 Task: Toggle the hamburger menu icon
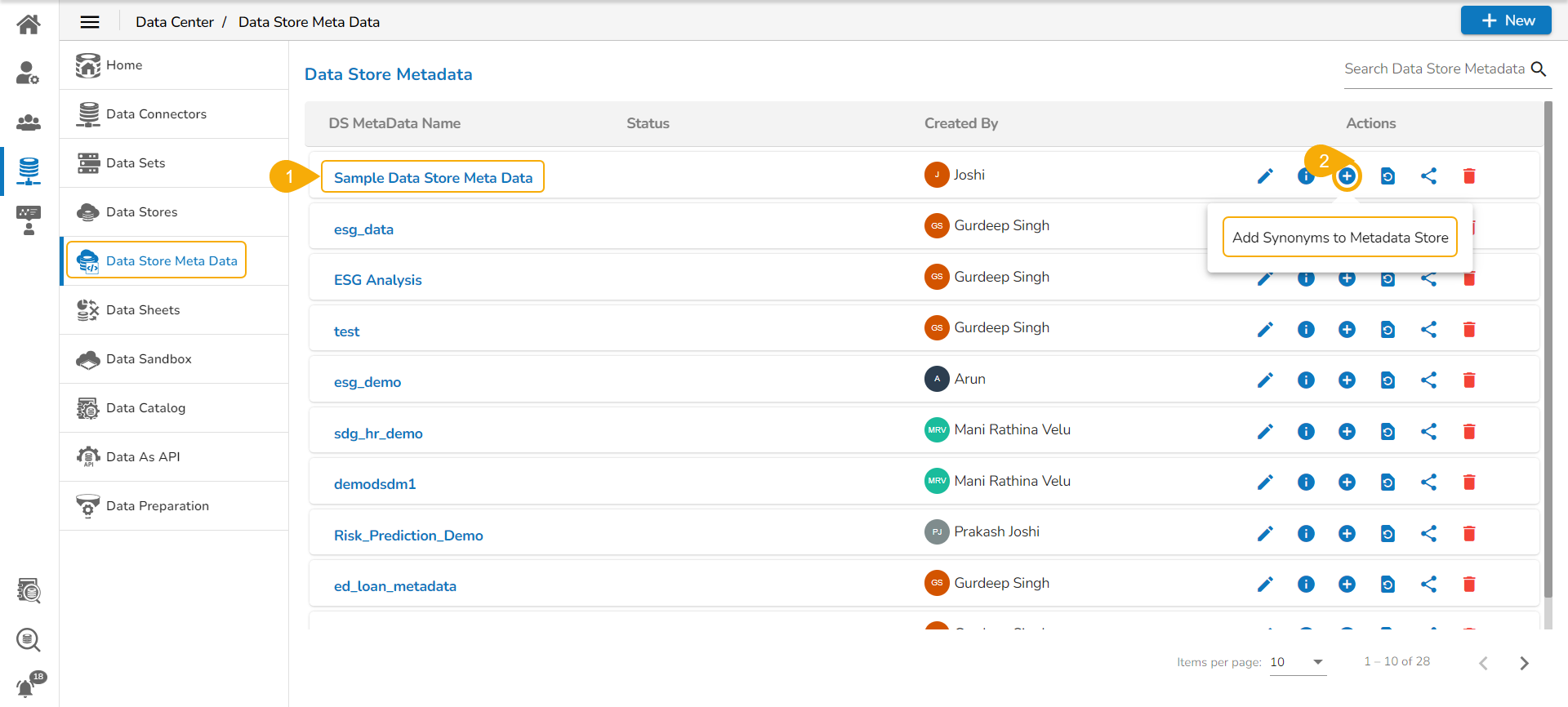(90, 22)
